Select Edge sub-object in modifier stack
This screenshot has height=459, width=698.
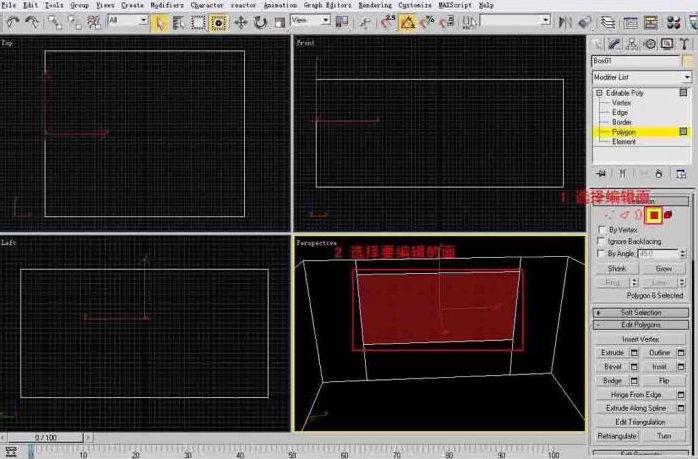point(620,113)
